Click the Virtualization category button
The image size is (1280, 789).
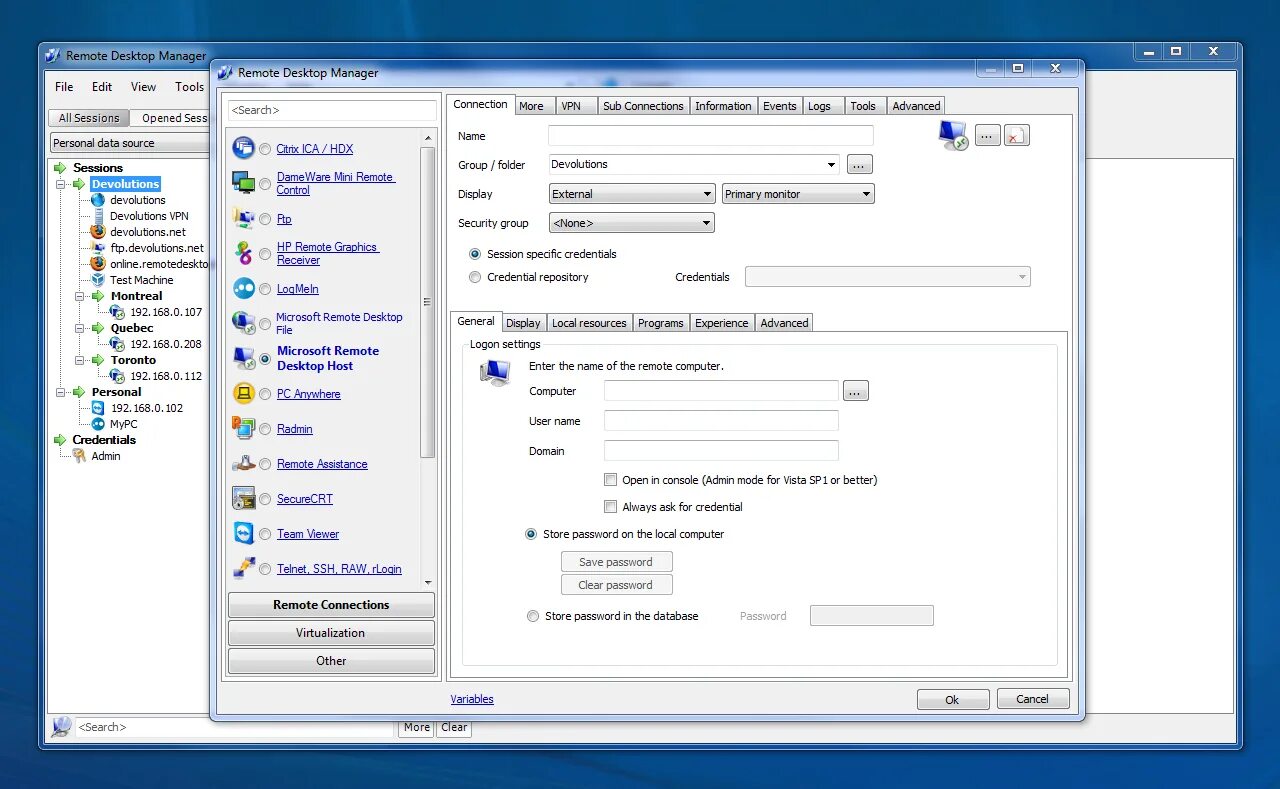[331, 633]
